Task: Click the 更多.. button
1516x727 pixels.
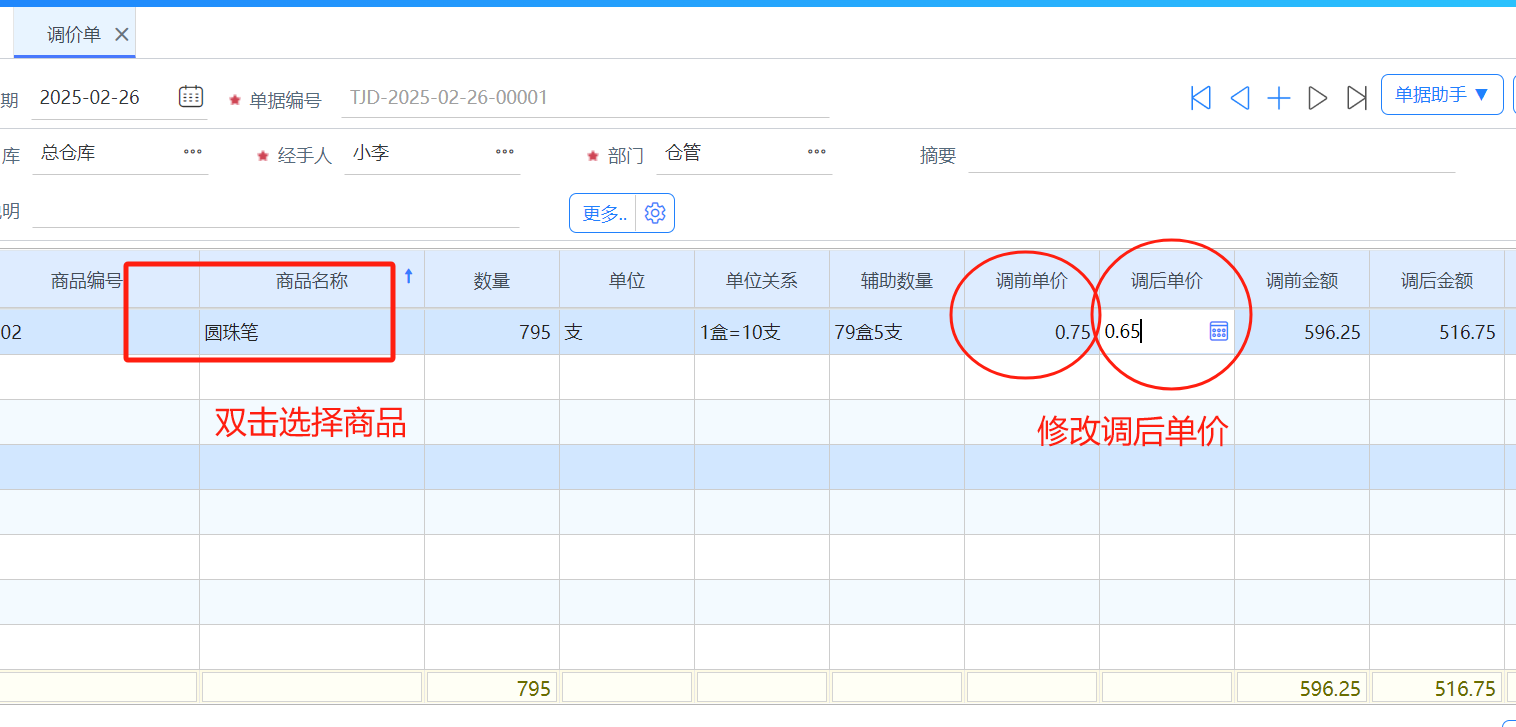Action: pos(604,213)
